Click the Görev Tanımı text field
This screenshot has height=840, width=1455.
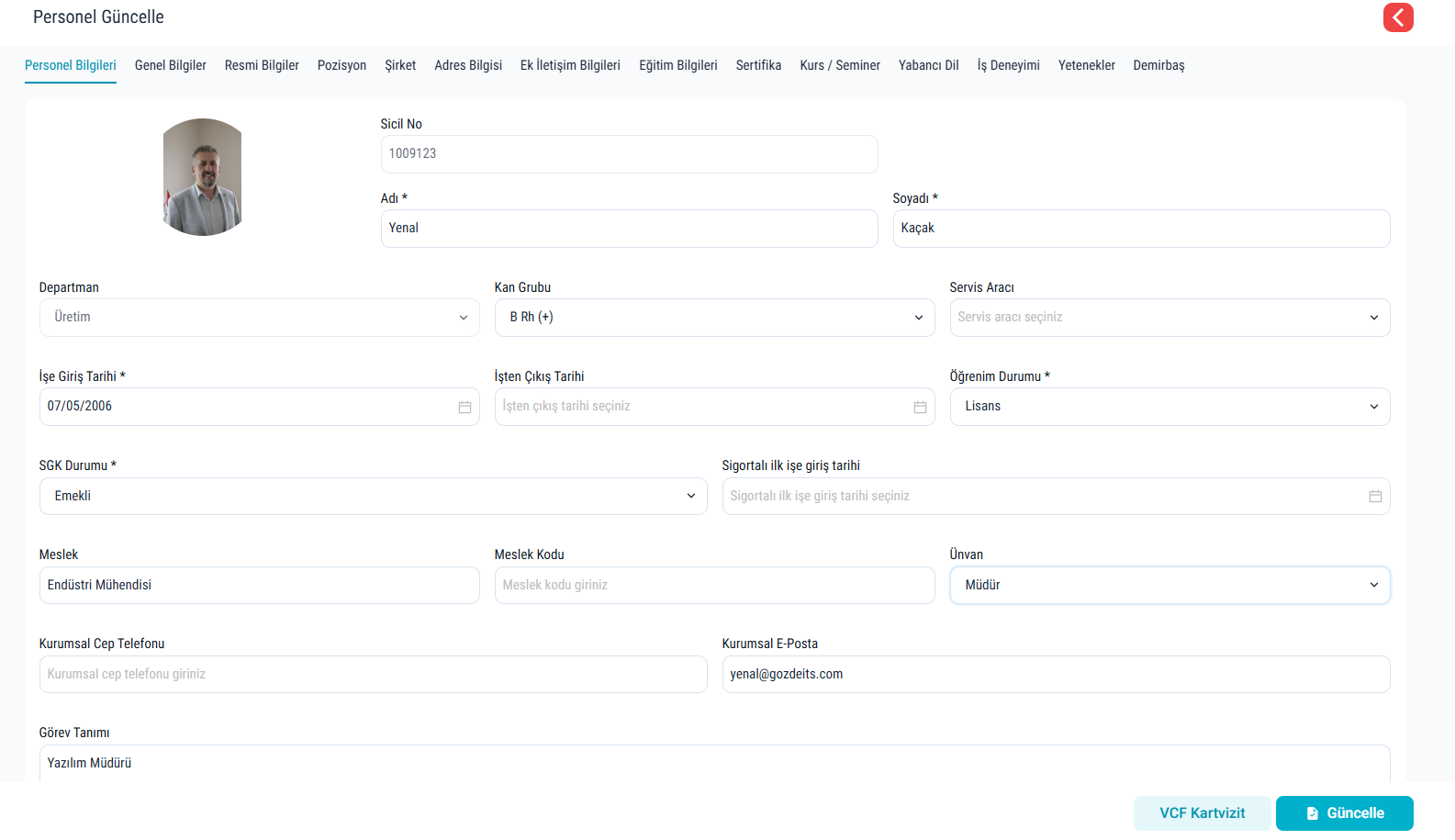coord(714,763)
